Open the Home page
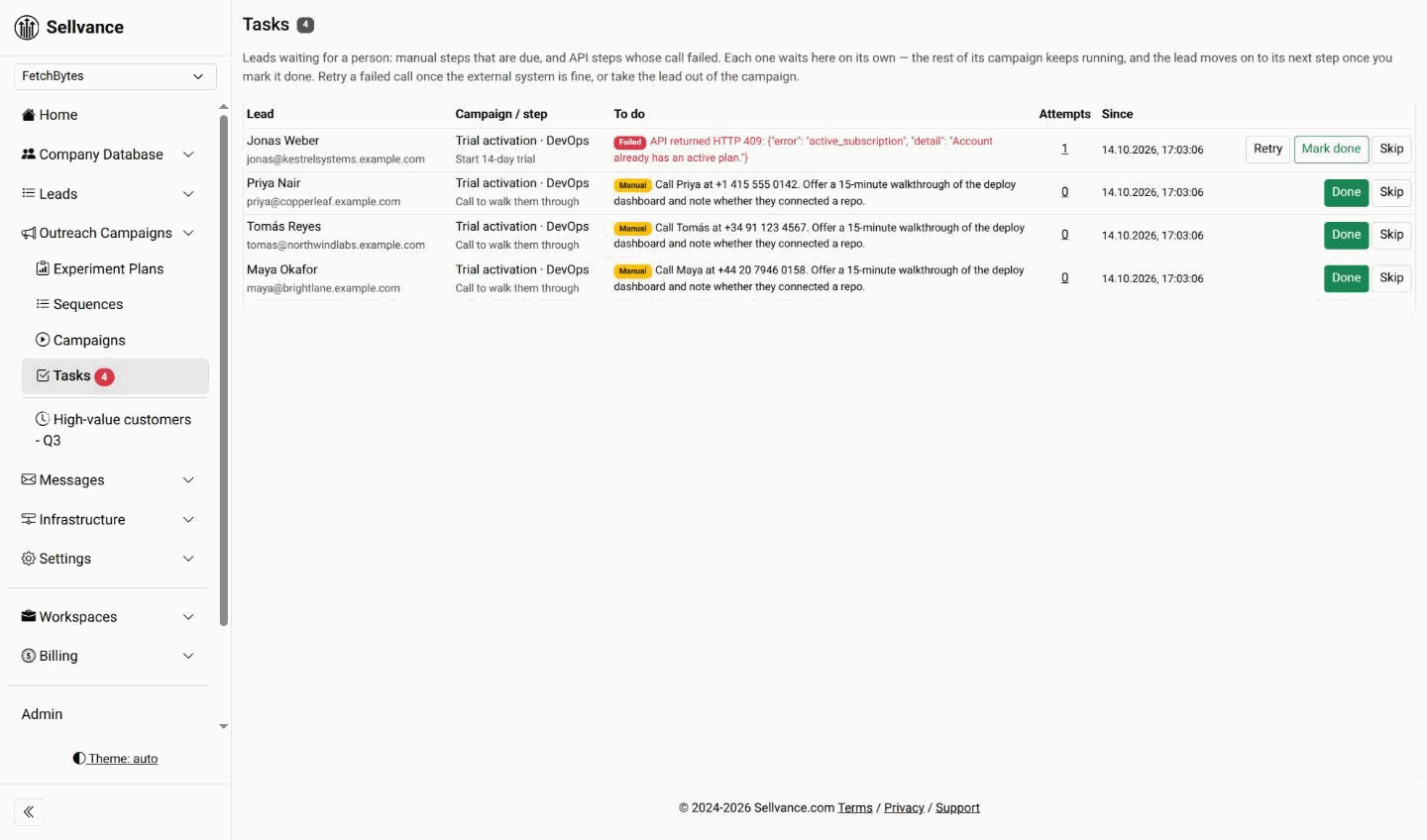Image resolution: width=1427 pixels, height=840 pixels. tap(57, 115)
